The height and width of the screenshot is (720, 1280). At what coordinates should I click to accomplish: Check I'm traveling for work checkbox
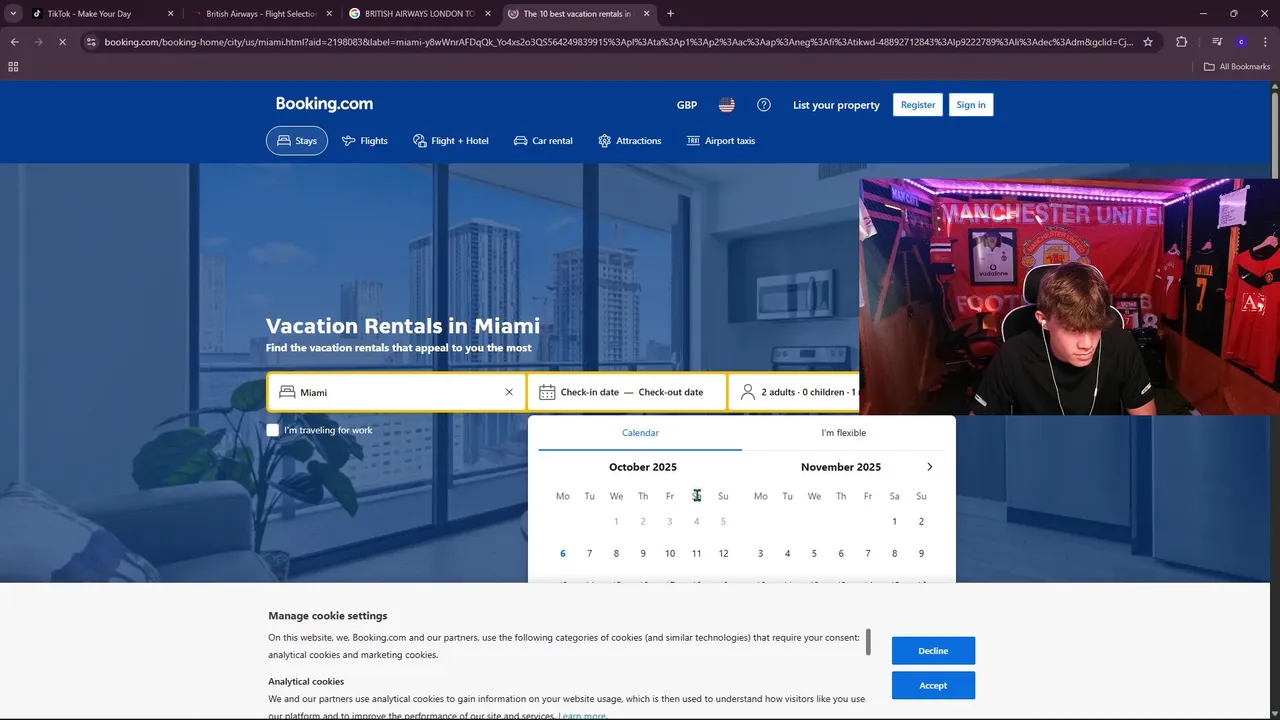pos(273,430)
